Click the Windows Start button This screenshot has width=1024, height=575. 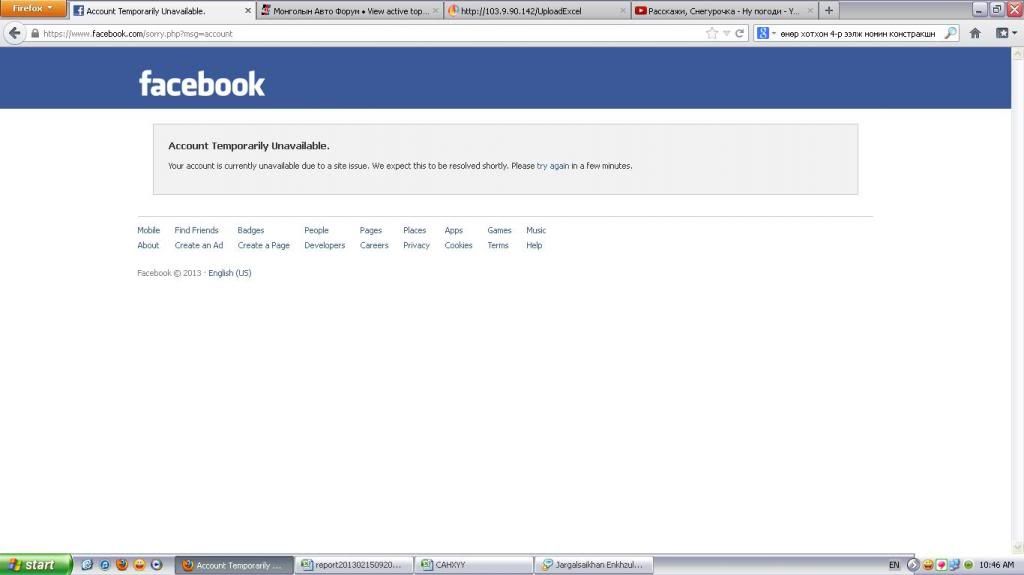click(36, 565)
